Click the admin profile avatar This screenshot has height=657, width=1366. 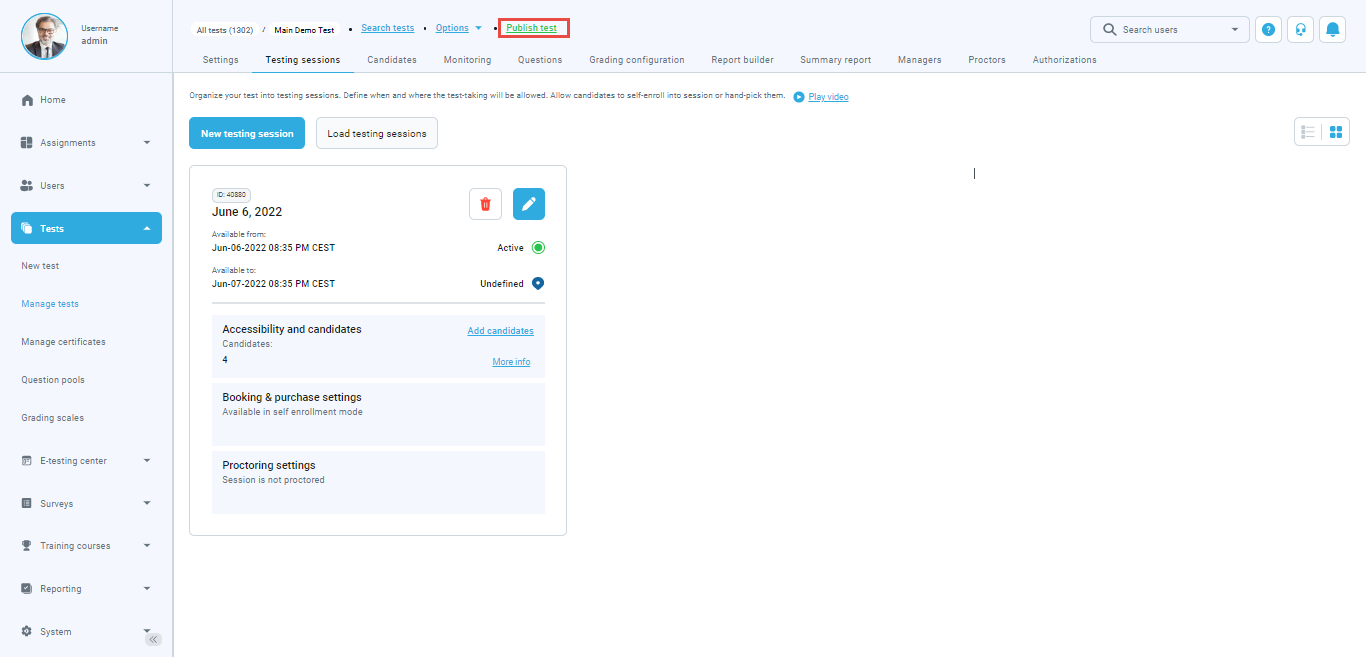(x=44, y=35)
